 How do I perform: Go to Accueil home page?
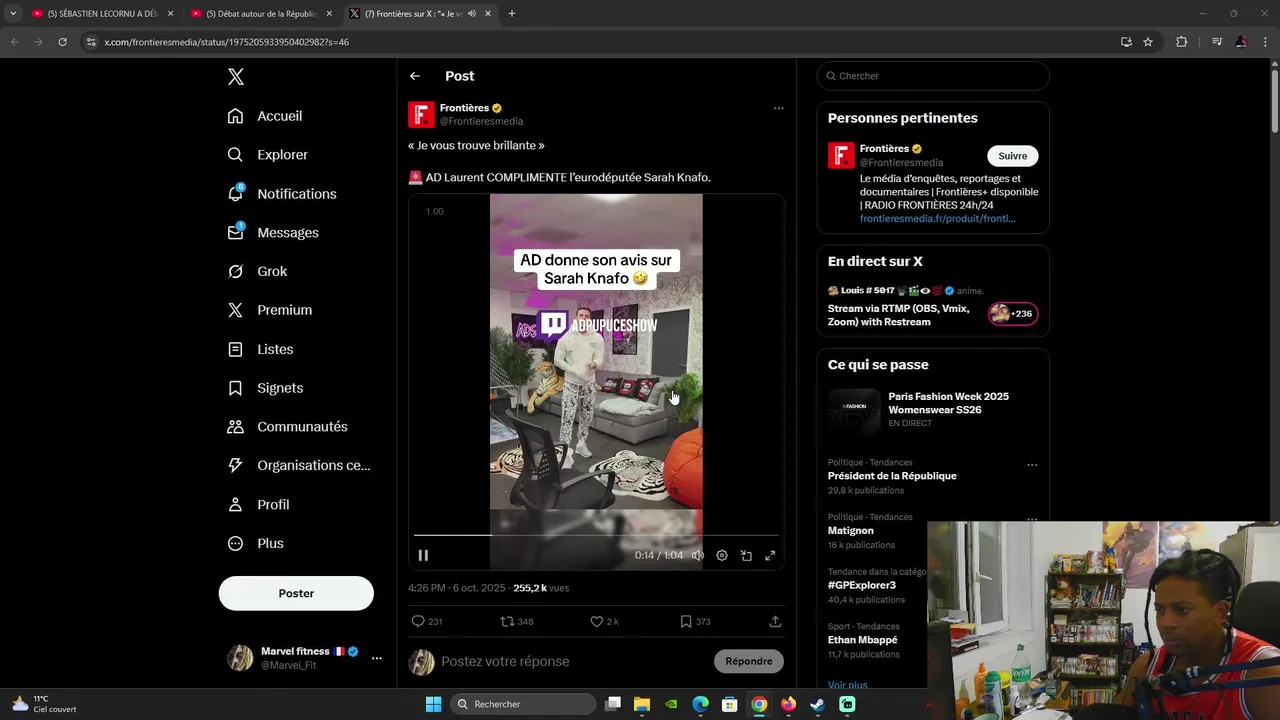click(265, 116)
